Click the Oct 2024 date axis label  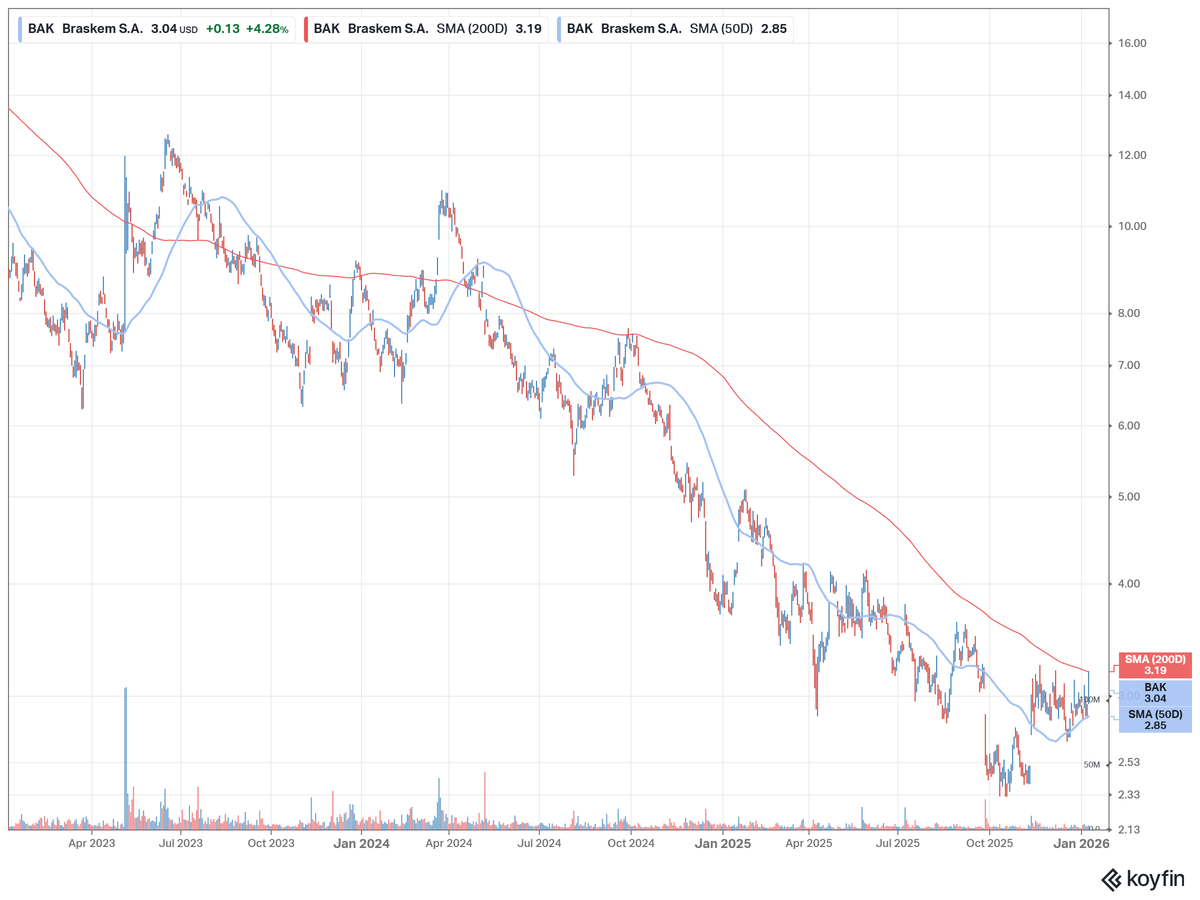pyautogui.click(x=631, y=844)
